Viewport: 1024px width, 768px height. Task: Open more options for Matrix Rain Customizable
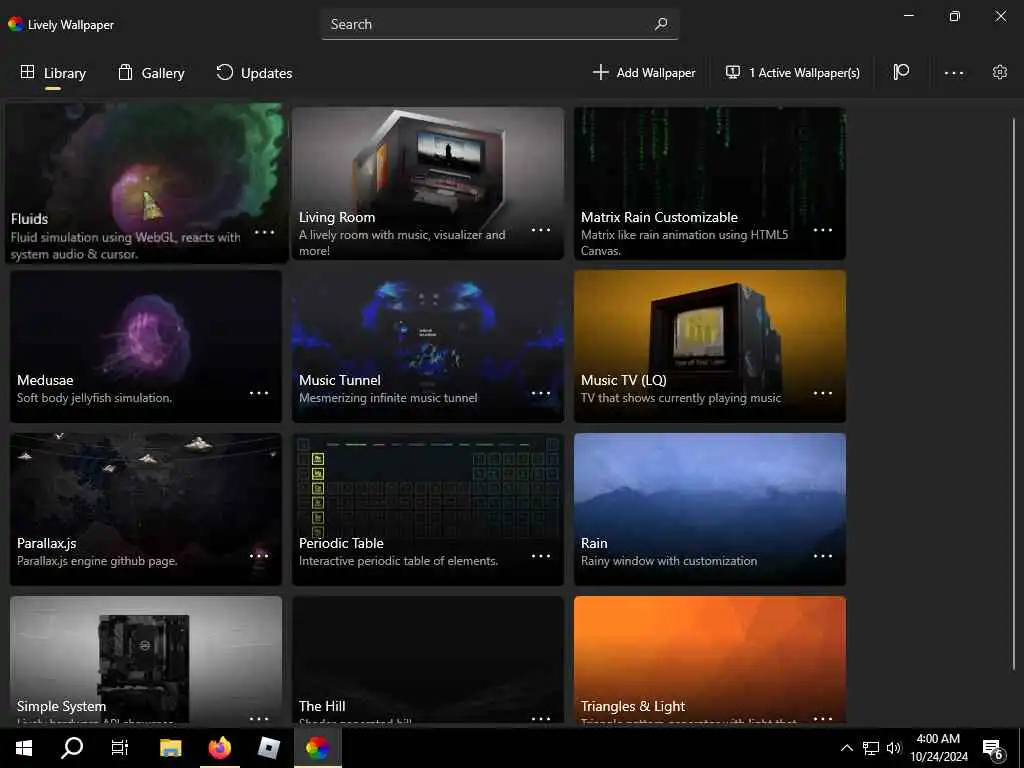point(823,230)
